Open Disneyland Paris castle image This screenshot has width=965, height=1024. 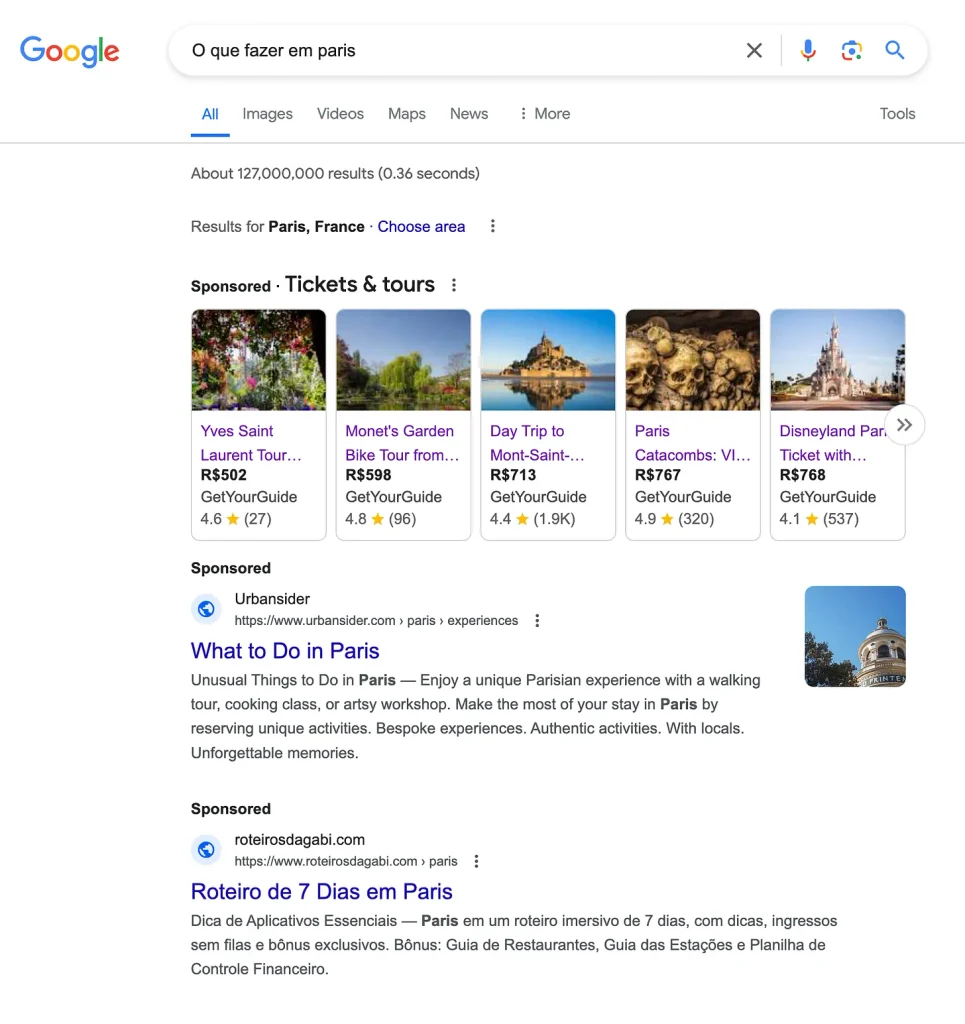(x=838, y=360)
